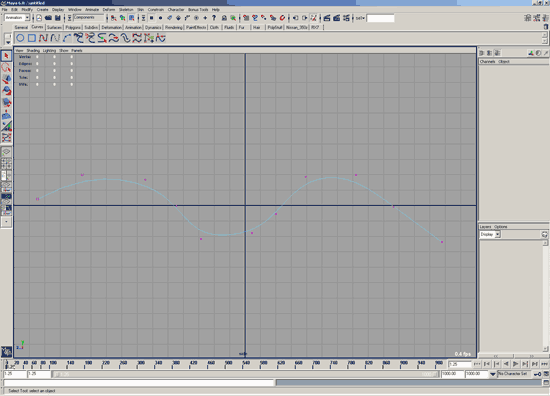The image size is (550, 396).
Task: Enable select by component type icon
Action: (132, 18)
